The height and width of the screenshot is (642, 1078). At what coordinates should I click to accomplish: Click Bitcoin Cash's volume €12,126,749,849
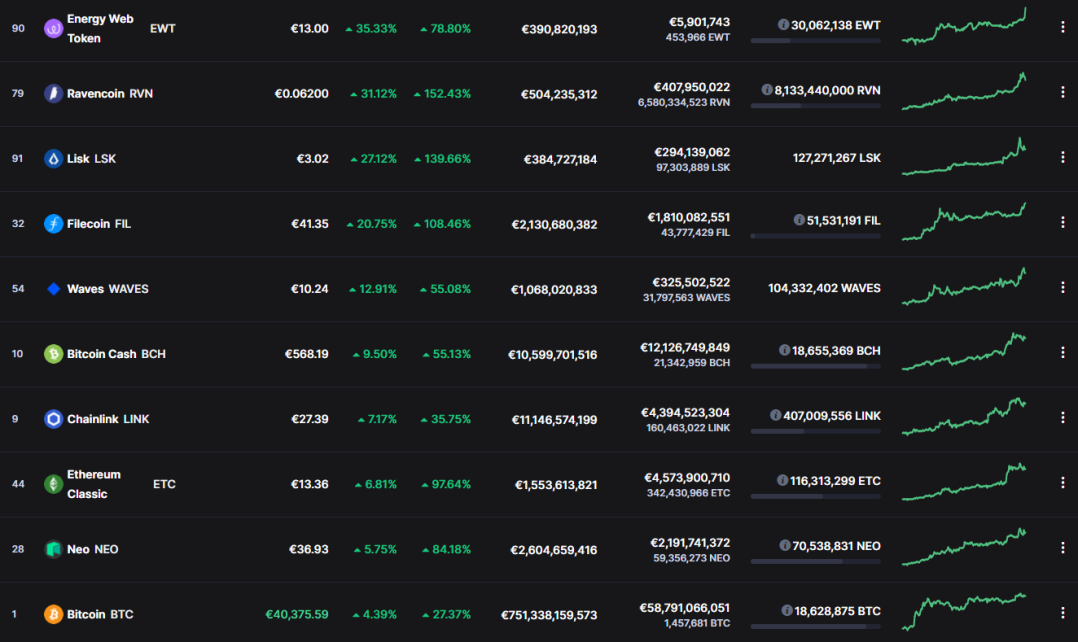(685, 348)
